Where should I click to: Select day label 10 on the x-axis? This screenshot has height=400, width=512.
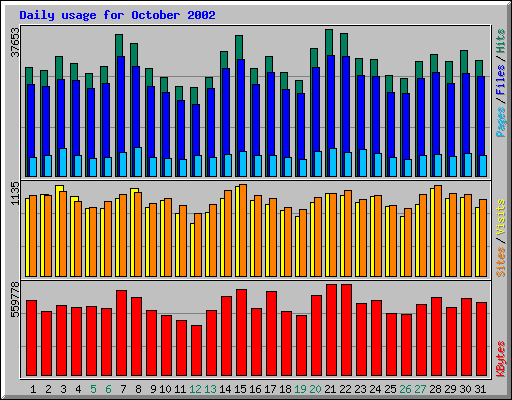[165, 389]
